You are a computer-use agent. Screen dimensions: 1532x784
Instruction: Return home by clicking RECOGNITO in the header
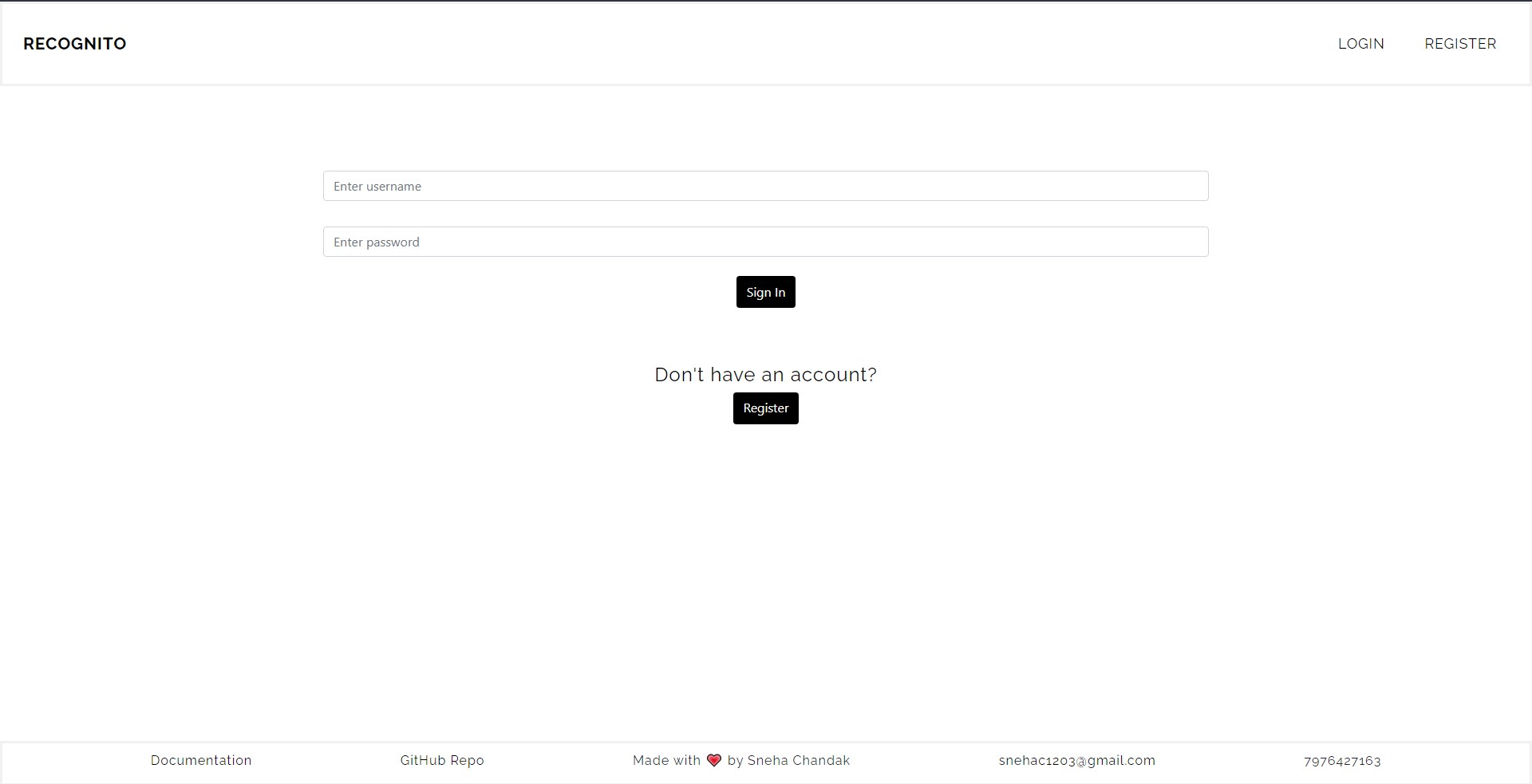[x=74, y=43]
